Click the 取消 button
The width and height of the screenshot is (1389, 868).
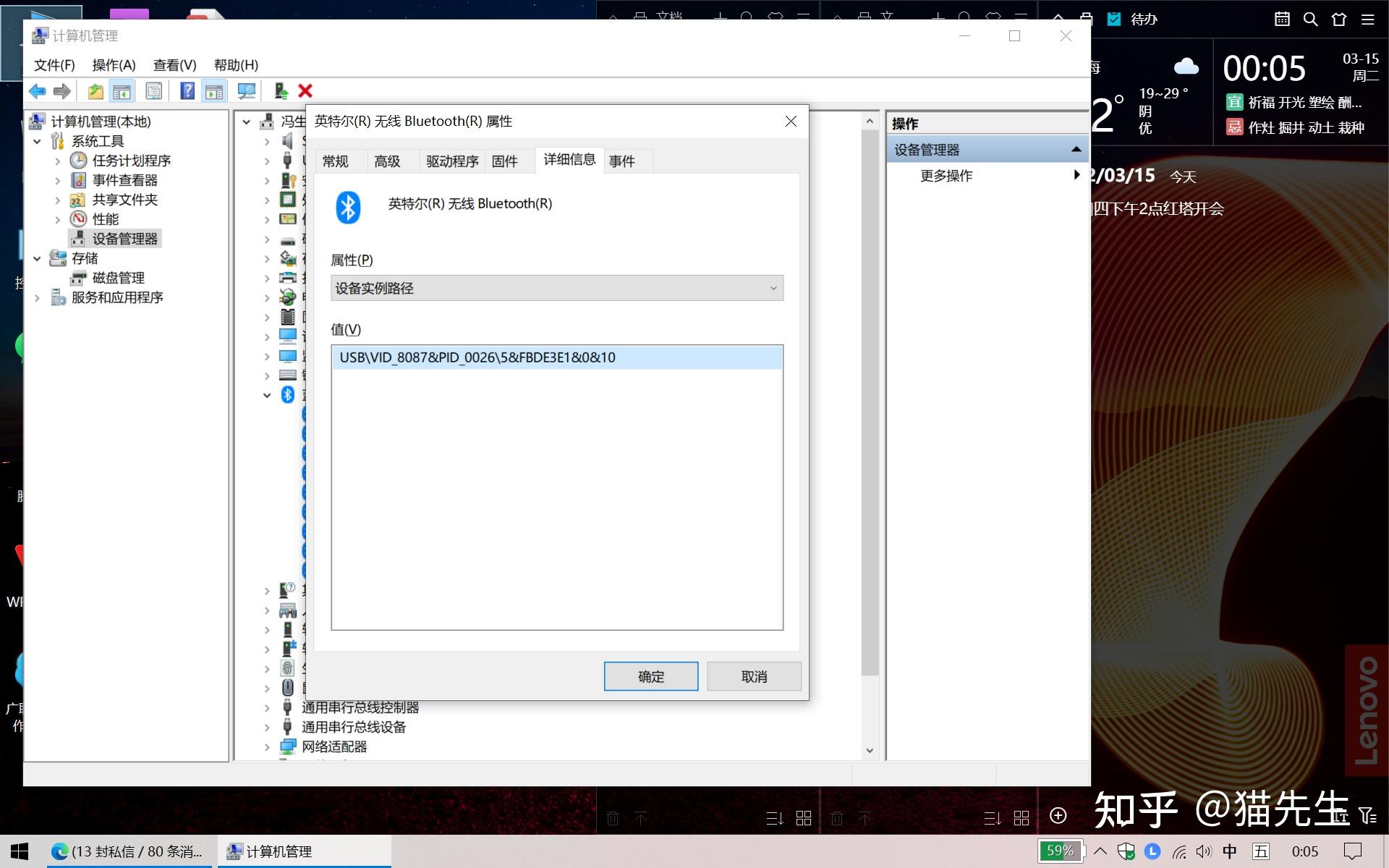[754, 676]
